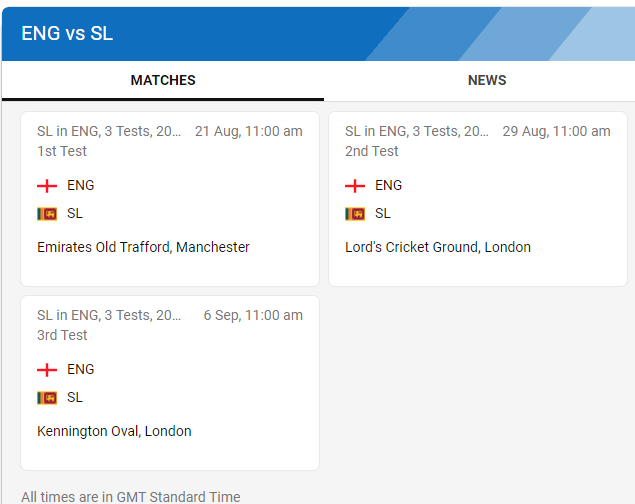Click the ENG vs SL header title
Image resolution: width=635 pixels, height=504 pixels.
click(67, 33)
